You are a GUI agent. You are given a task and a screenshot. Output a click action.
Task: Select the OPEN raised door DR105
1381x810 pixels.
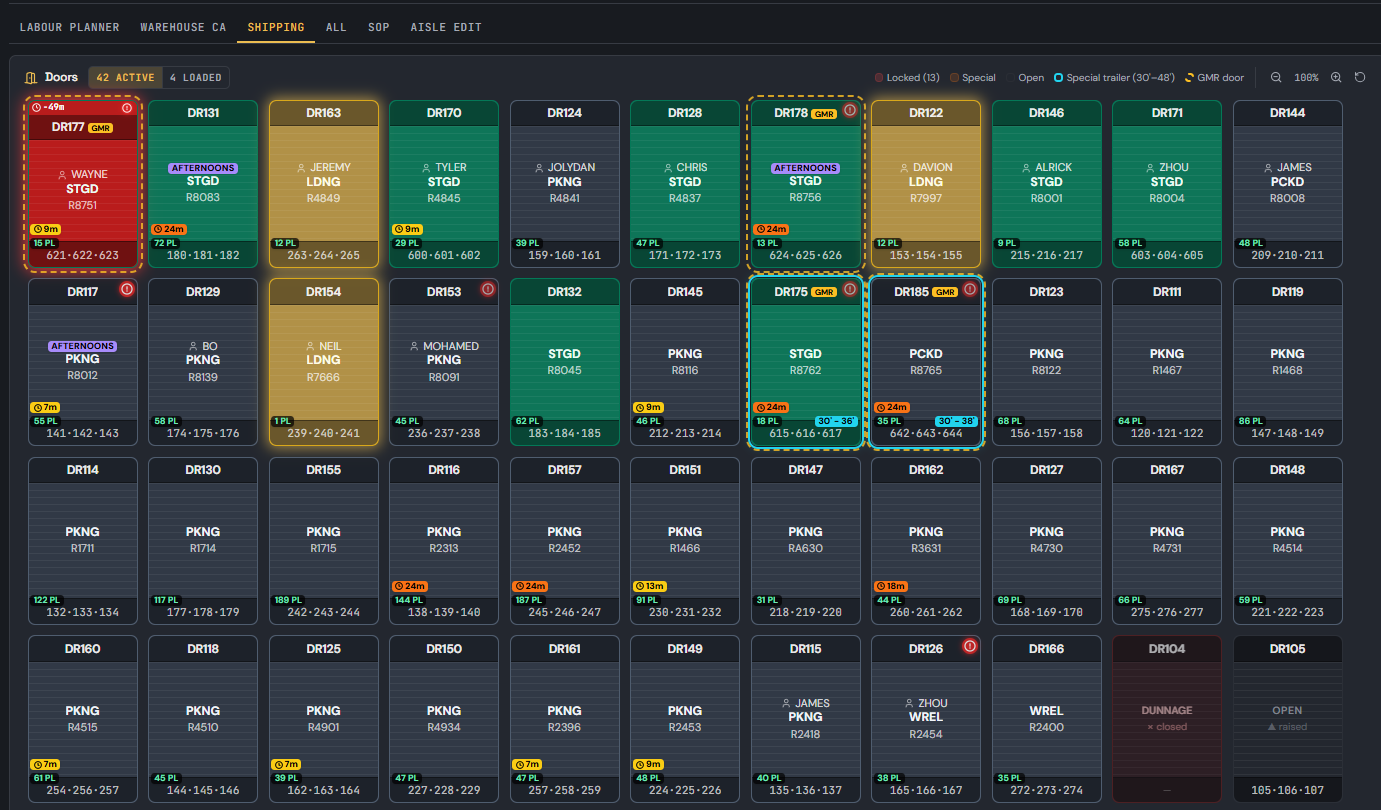(1287, 719)
